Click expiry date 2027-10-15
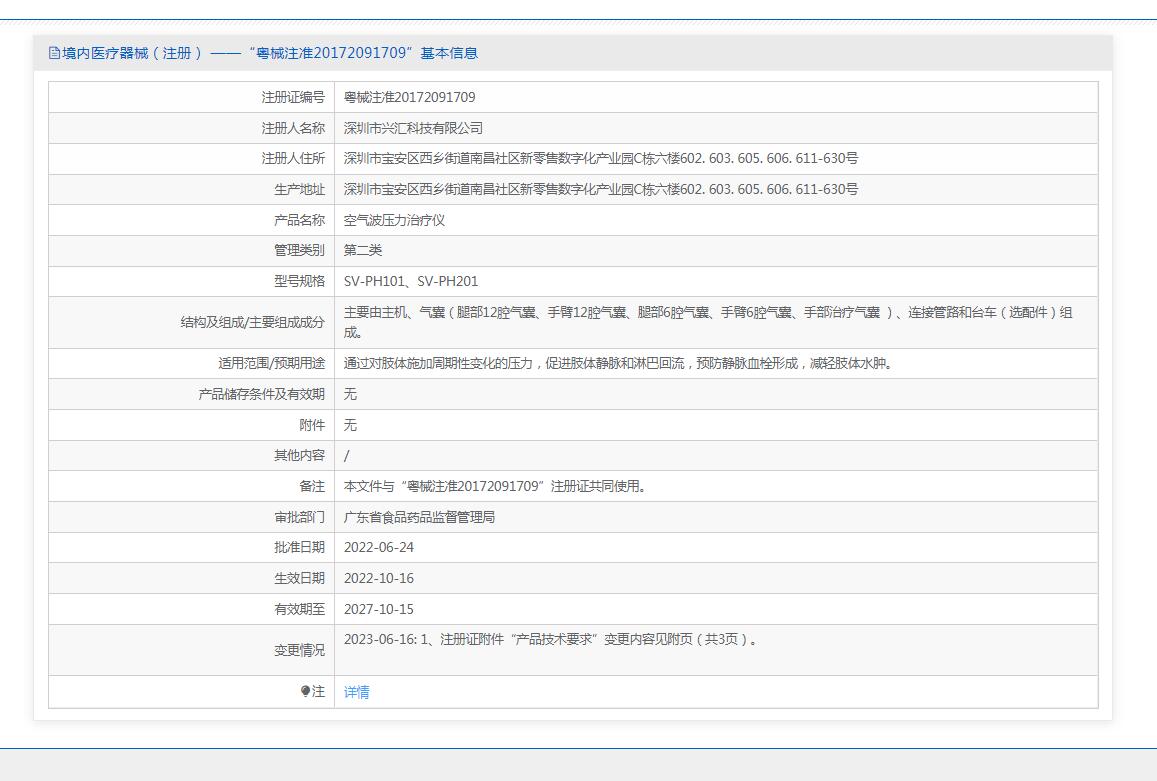1157x781 pixels. (379, 610)
